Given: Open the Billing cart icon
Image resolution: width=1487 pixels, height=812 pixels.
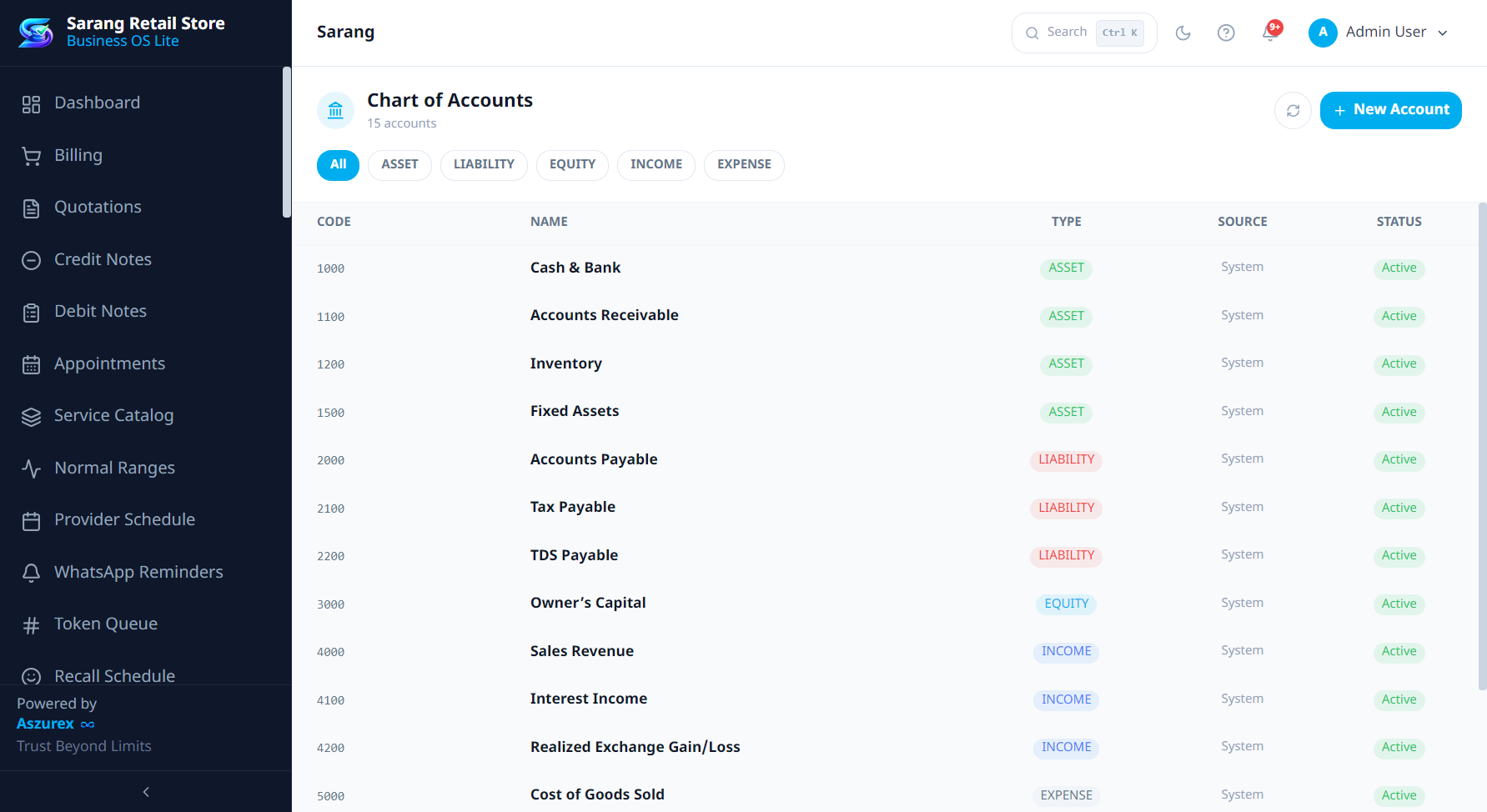Looking at the screenshot, I should click(31, 156).
